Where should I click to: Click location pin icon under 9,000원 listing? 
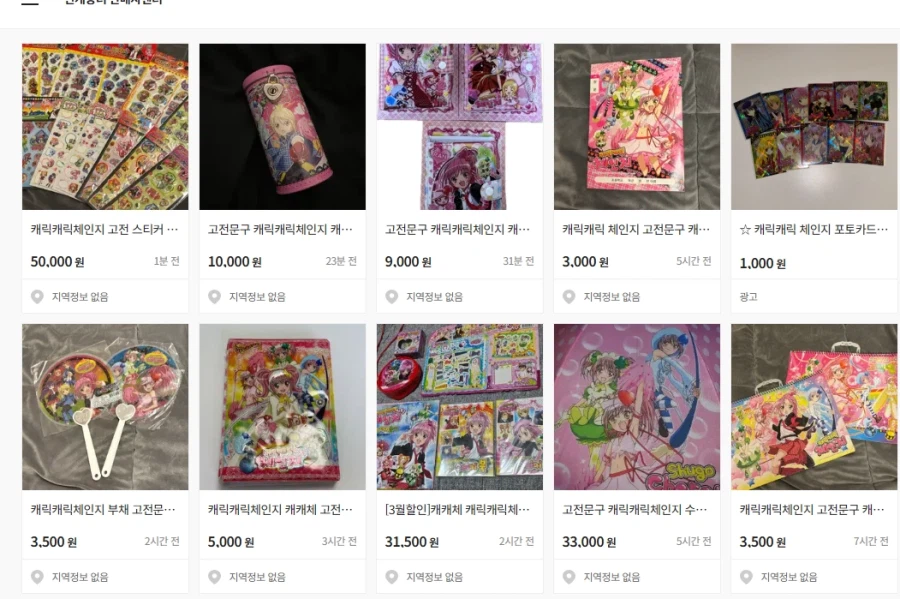[x=392, y=297]
